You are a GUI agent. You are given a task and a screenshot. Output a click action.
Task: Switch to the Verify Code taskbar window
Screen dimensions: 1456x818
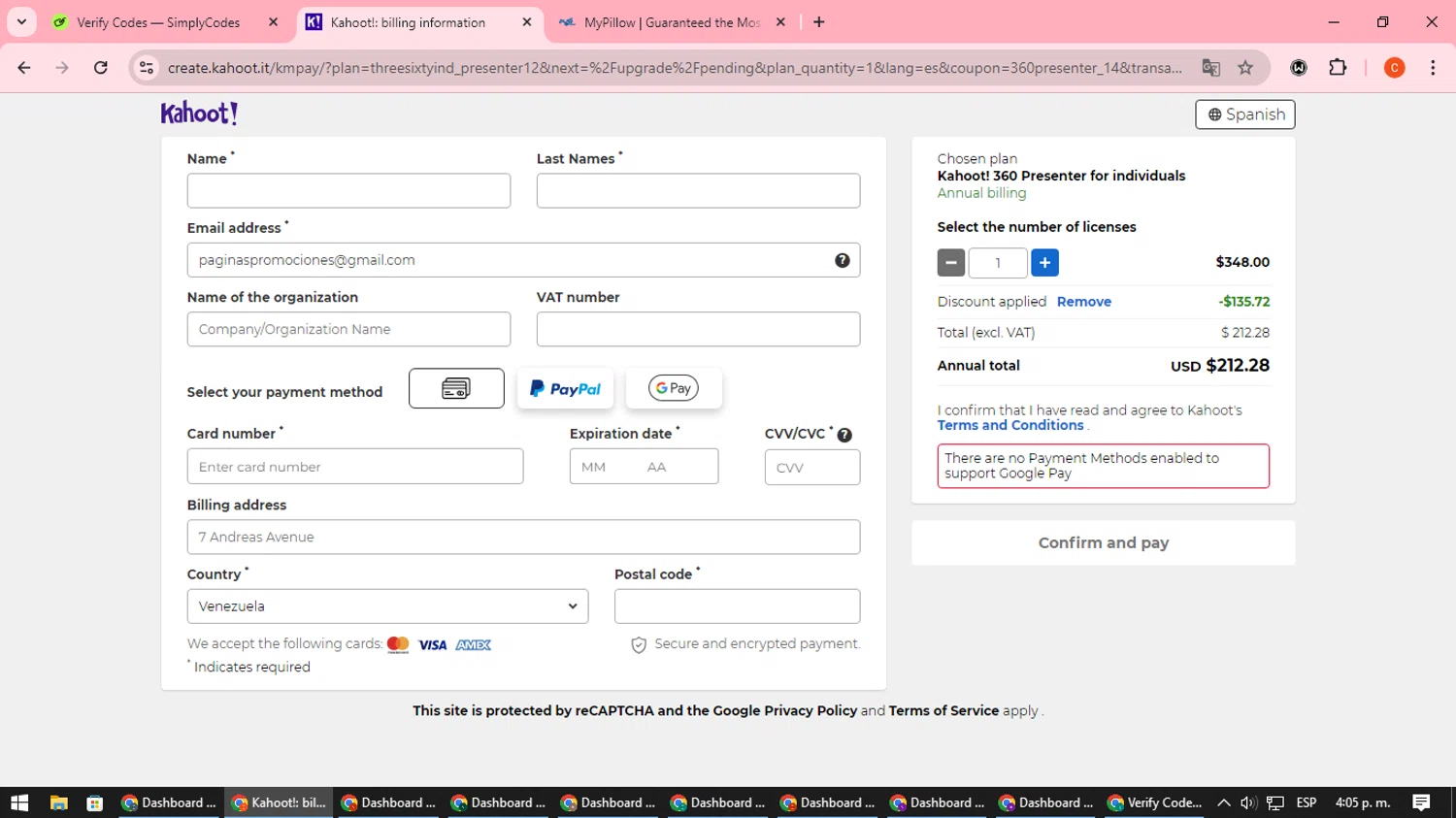coord(1155,802)
